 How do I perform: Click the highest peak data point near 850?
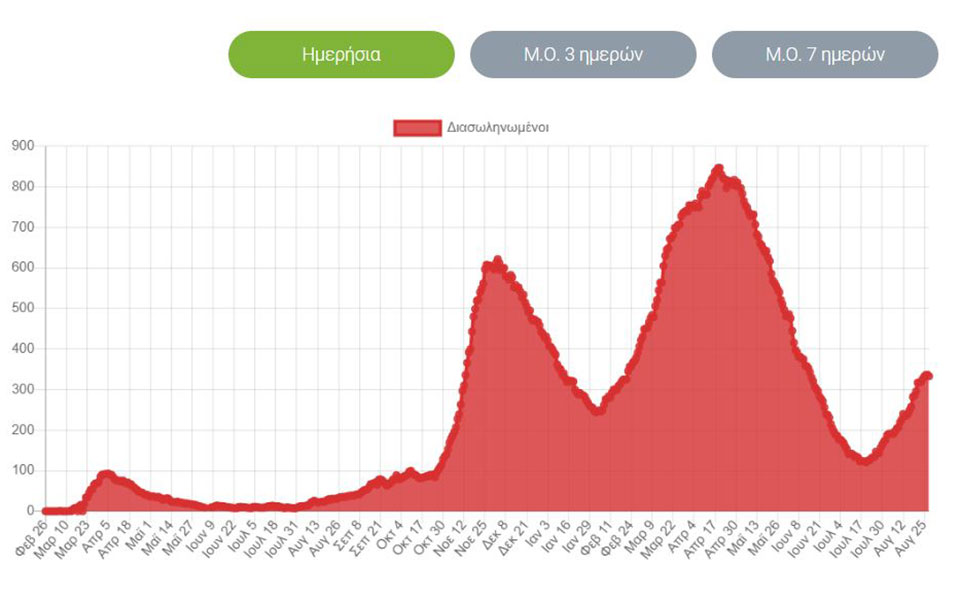(718, 169)
